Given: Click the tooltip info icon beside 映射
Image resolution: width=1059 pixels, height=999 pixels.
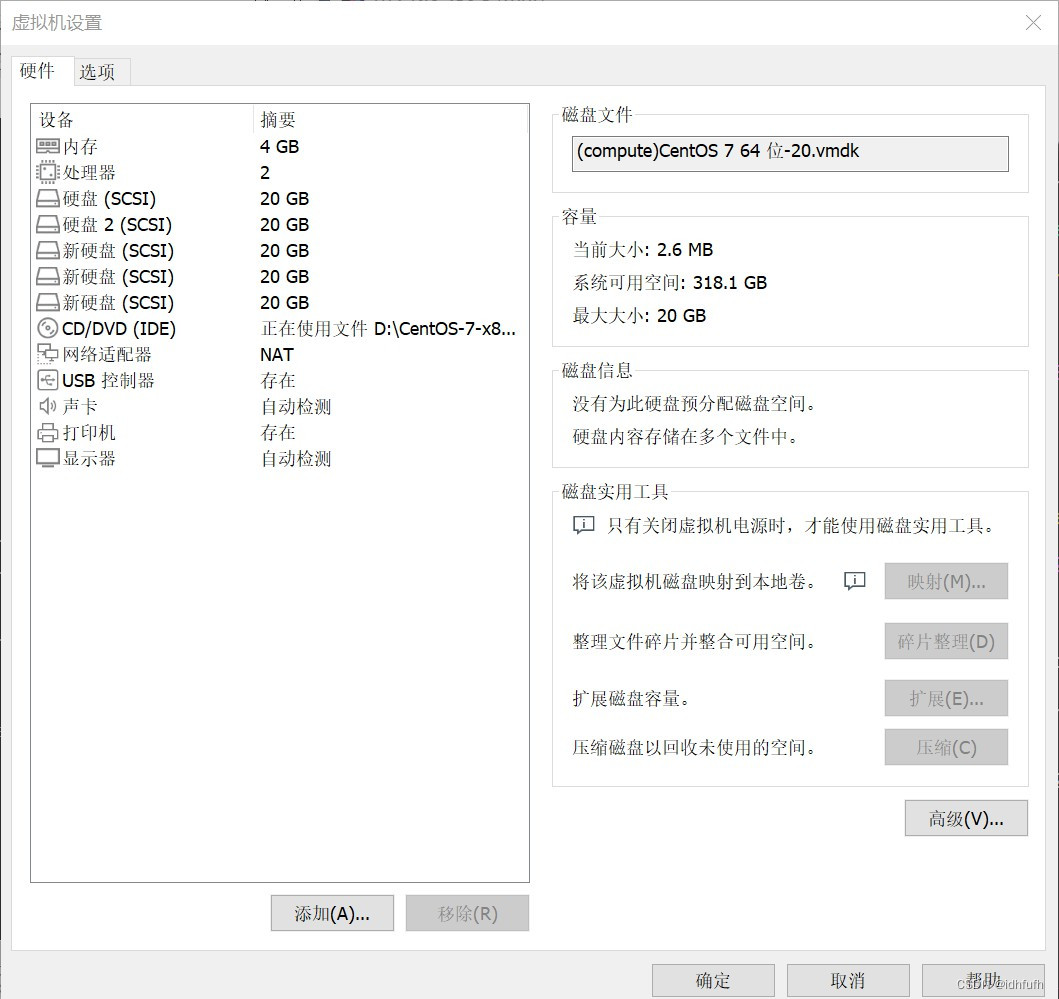Looking at the screenshot, I should tap(853, 581).
